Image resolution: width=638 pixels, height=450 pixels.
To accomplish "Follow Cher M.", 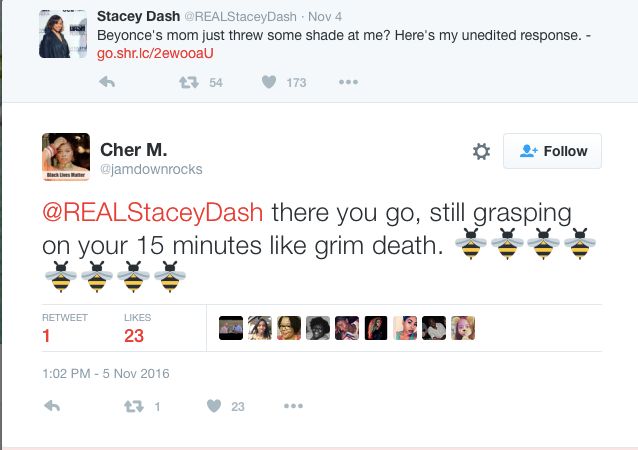I will click(x=552, y=151).
